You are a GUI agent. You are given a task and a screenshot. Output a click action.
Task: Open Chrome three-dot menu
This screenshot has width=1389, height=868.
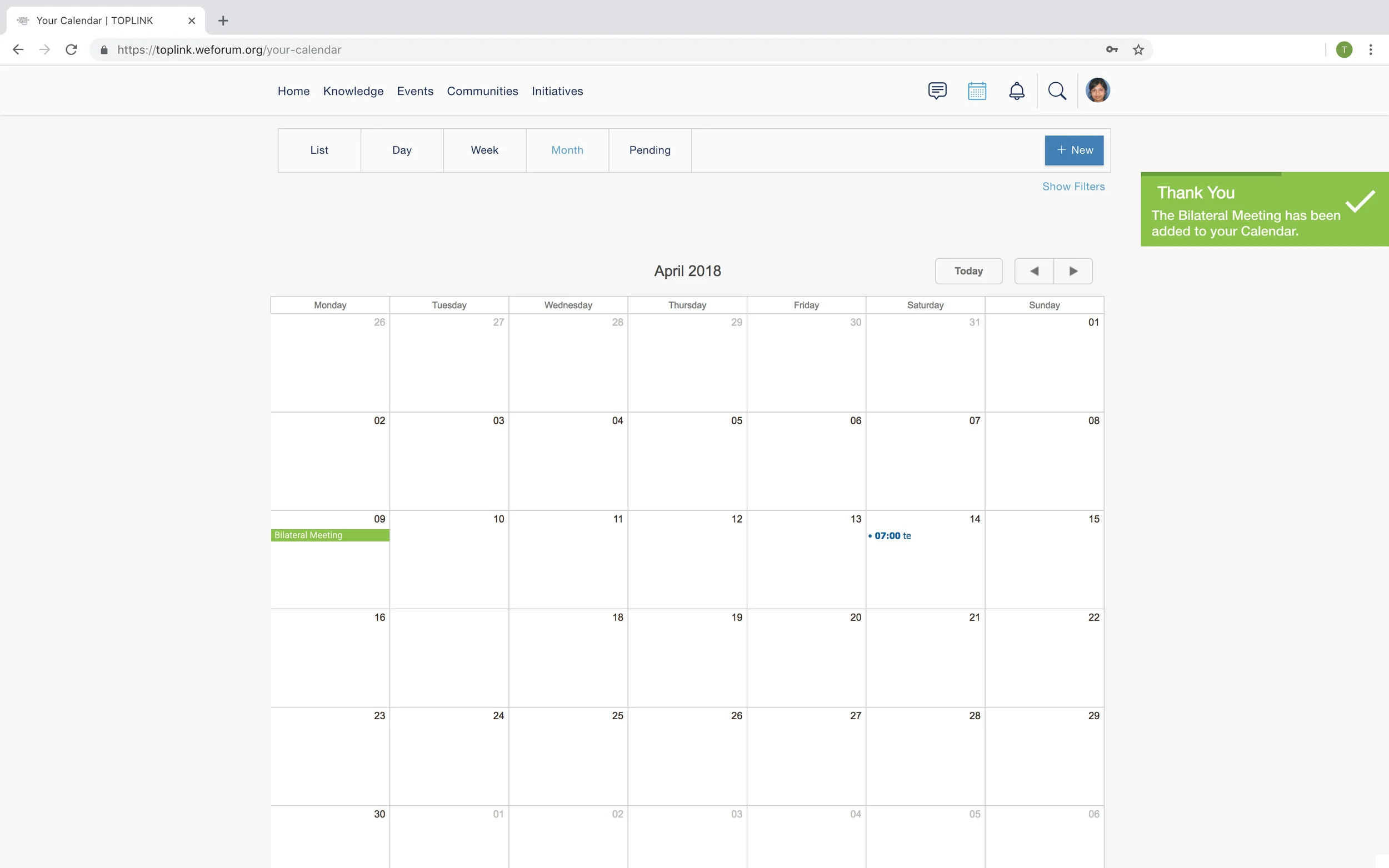point(1371,50)
